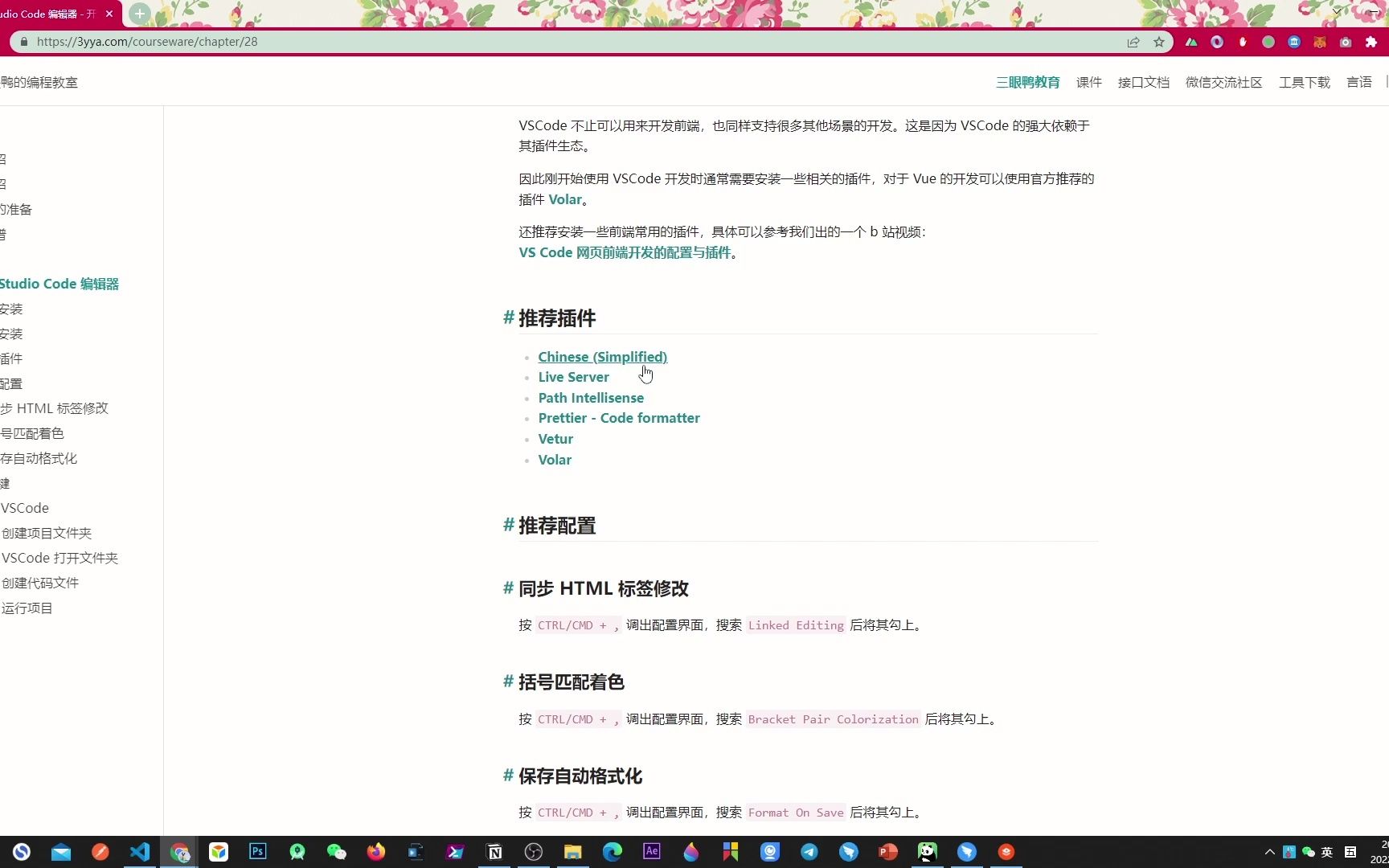The width and height of the screenshot is (1389, 868).
Task: Open Visual Studio Code from taskbar
Action: (x=140, y=852)
